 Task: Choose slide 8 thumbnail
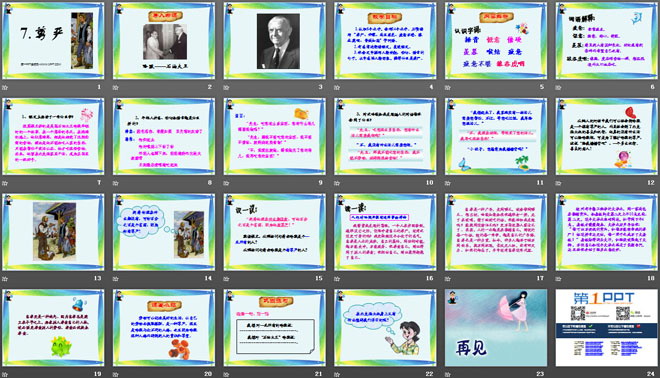pos(164,136)
